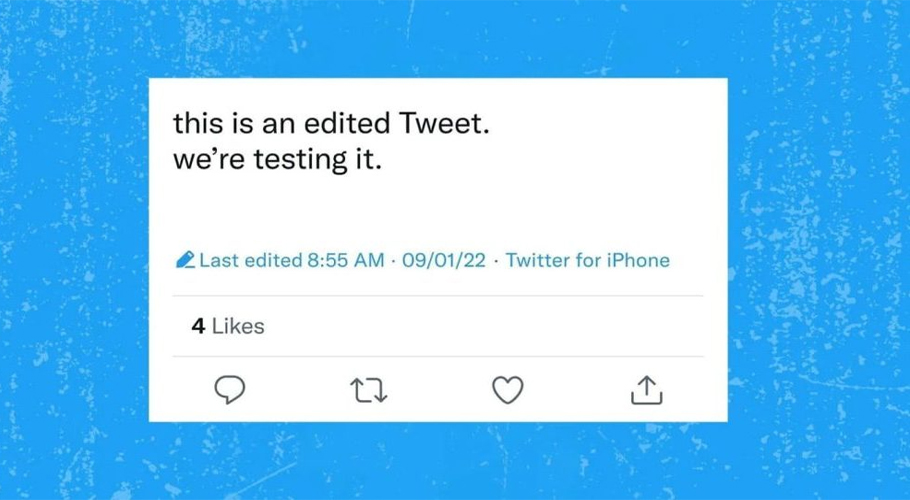Open the "Twitter for iPhone" source link
The width and height of the screenshot is (910, 500).
[x=587, y=260]
